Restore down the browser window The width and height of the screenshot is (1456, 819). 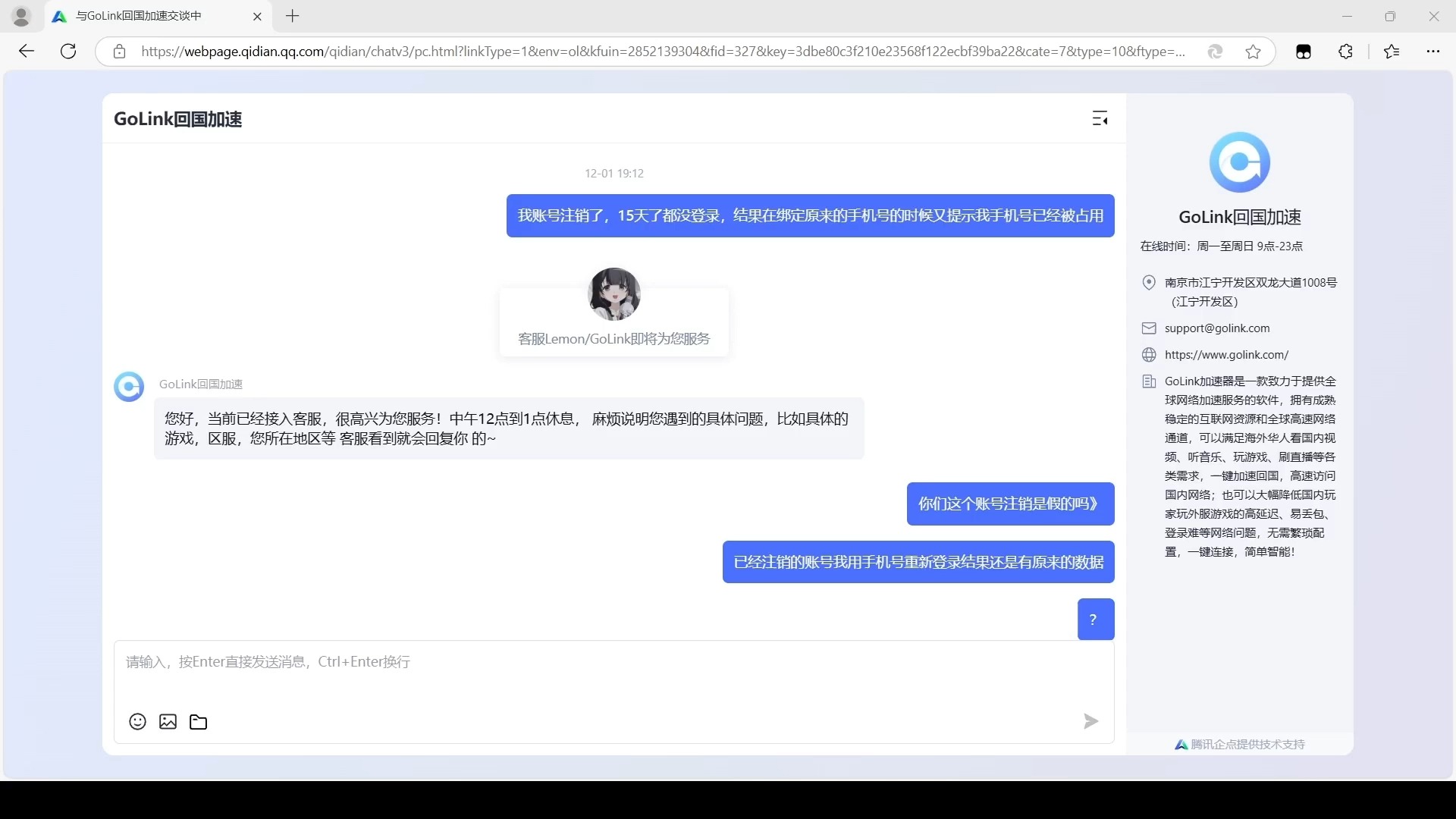tap(1390, 16)
